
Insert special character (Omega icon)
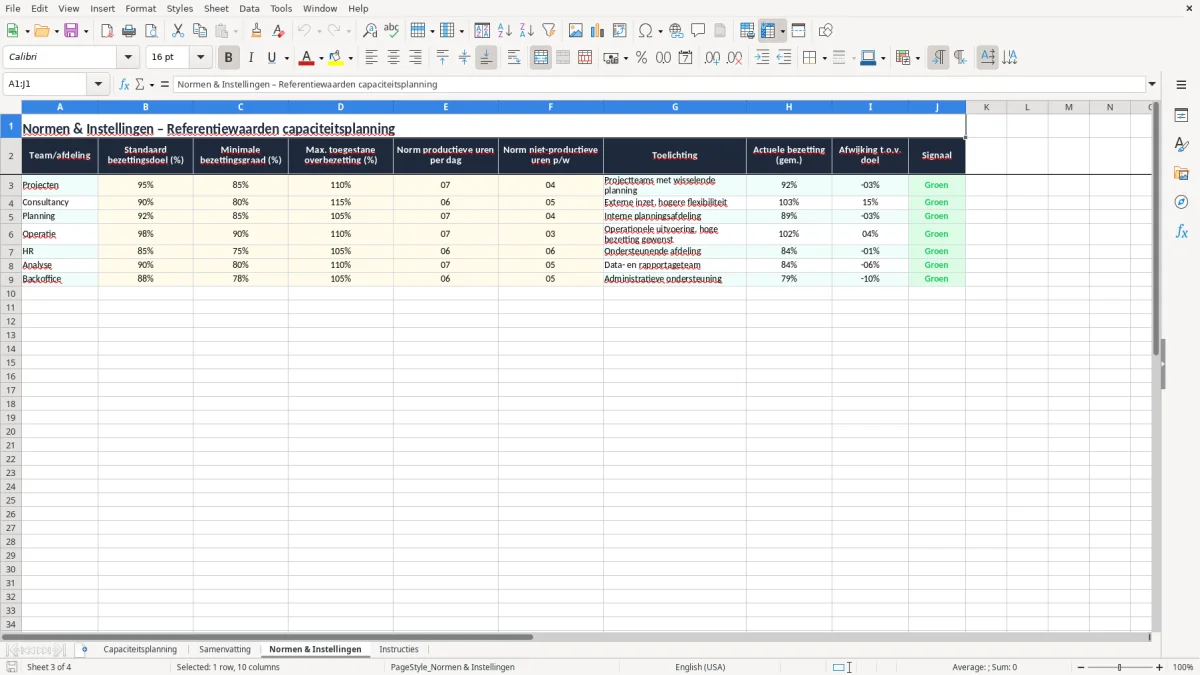click(645, 31)
